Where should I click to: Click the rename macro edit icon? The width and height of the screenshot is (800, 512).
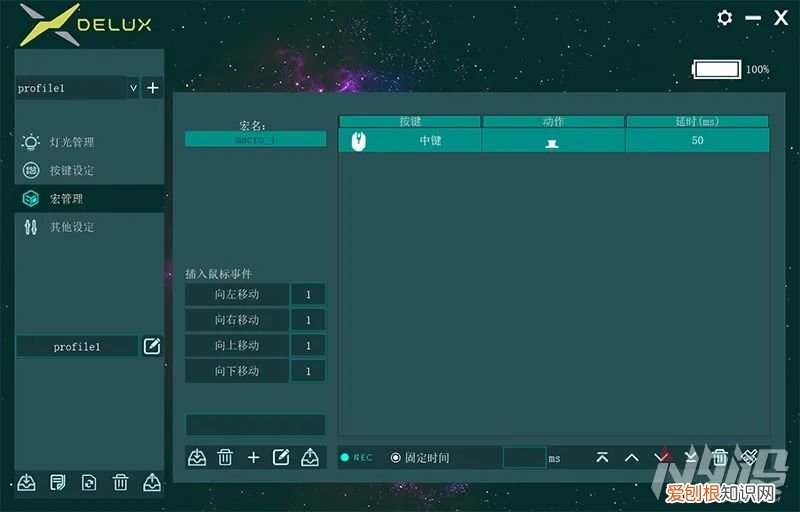point(281,457)
